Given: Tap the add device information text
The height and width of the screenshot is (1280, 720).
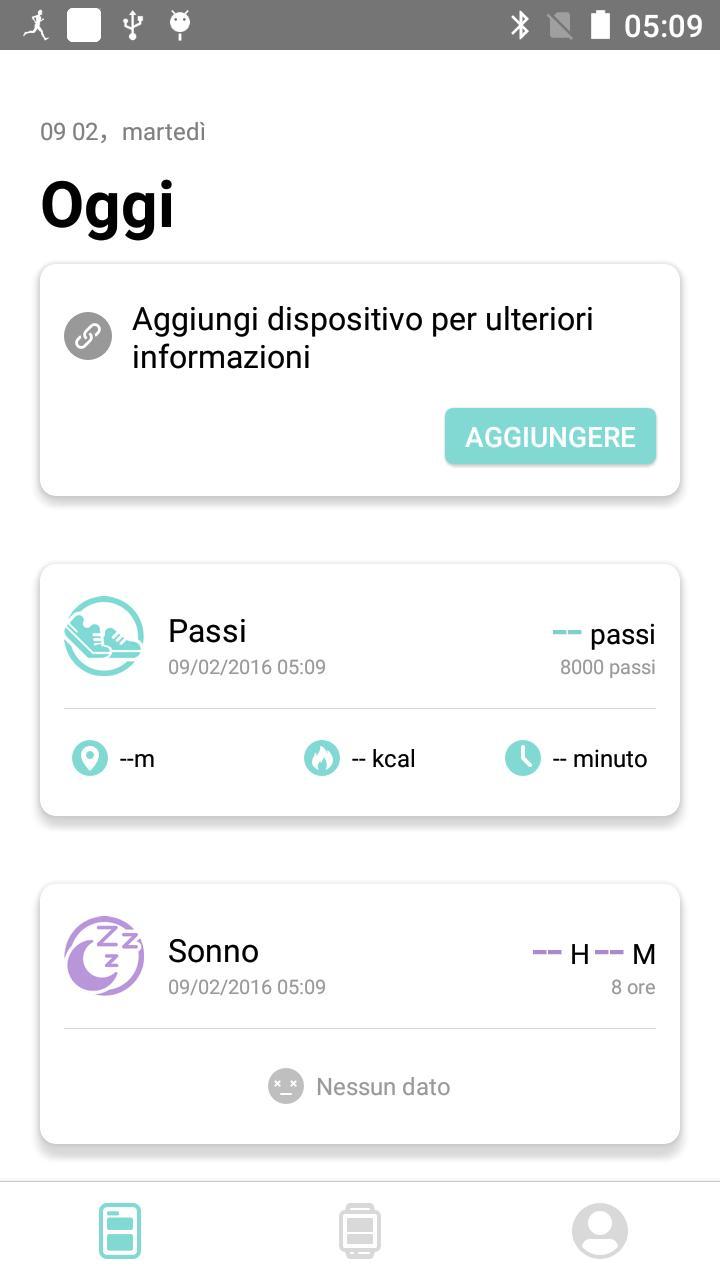Looking at the screenshot, I should pos(362,337).
